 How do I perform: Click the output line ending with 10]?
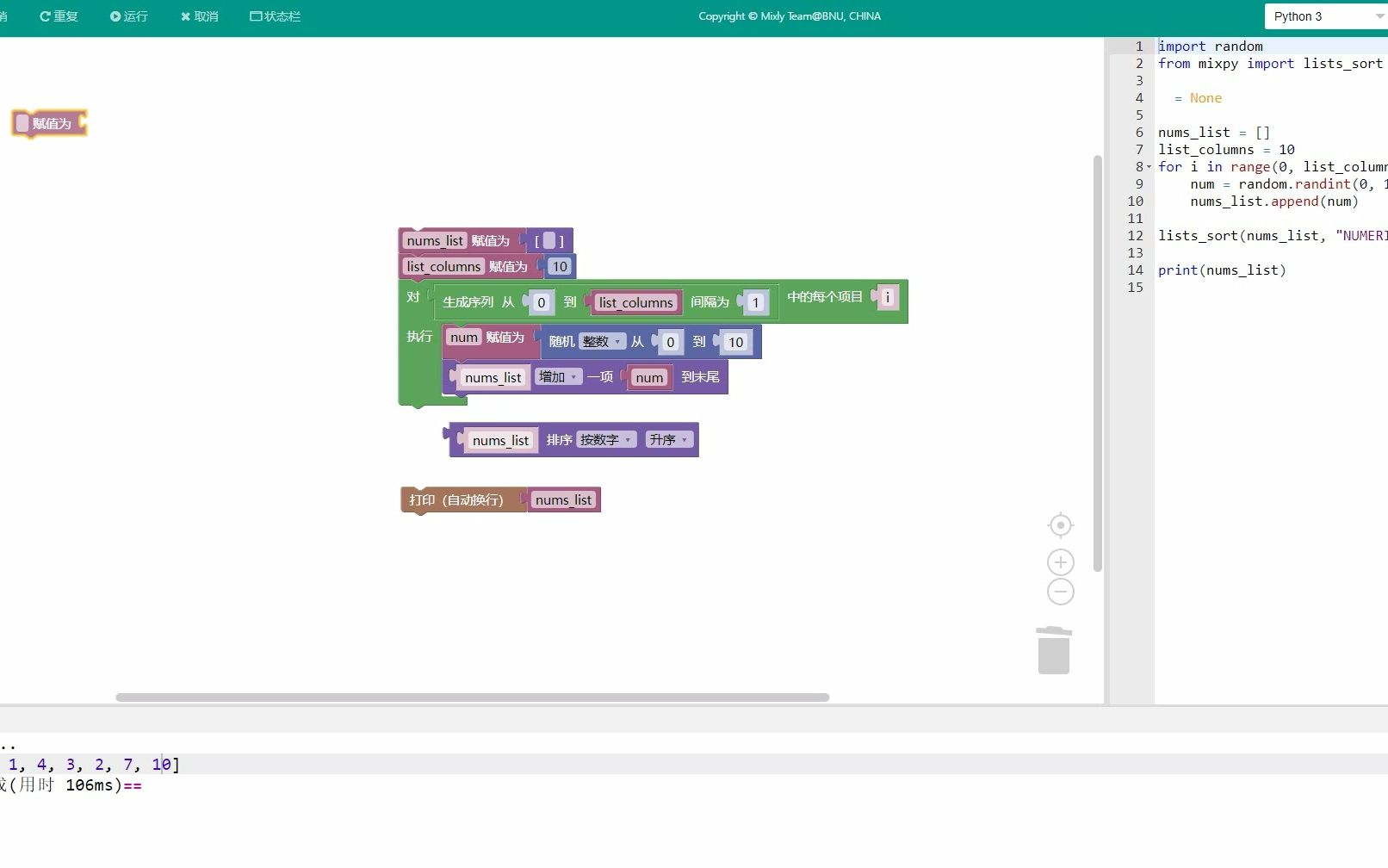[90, 765]
